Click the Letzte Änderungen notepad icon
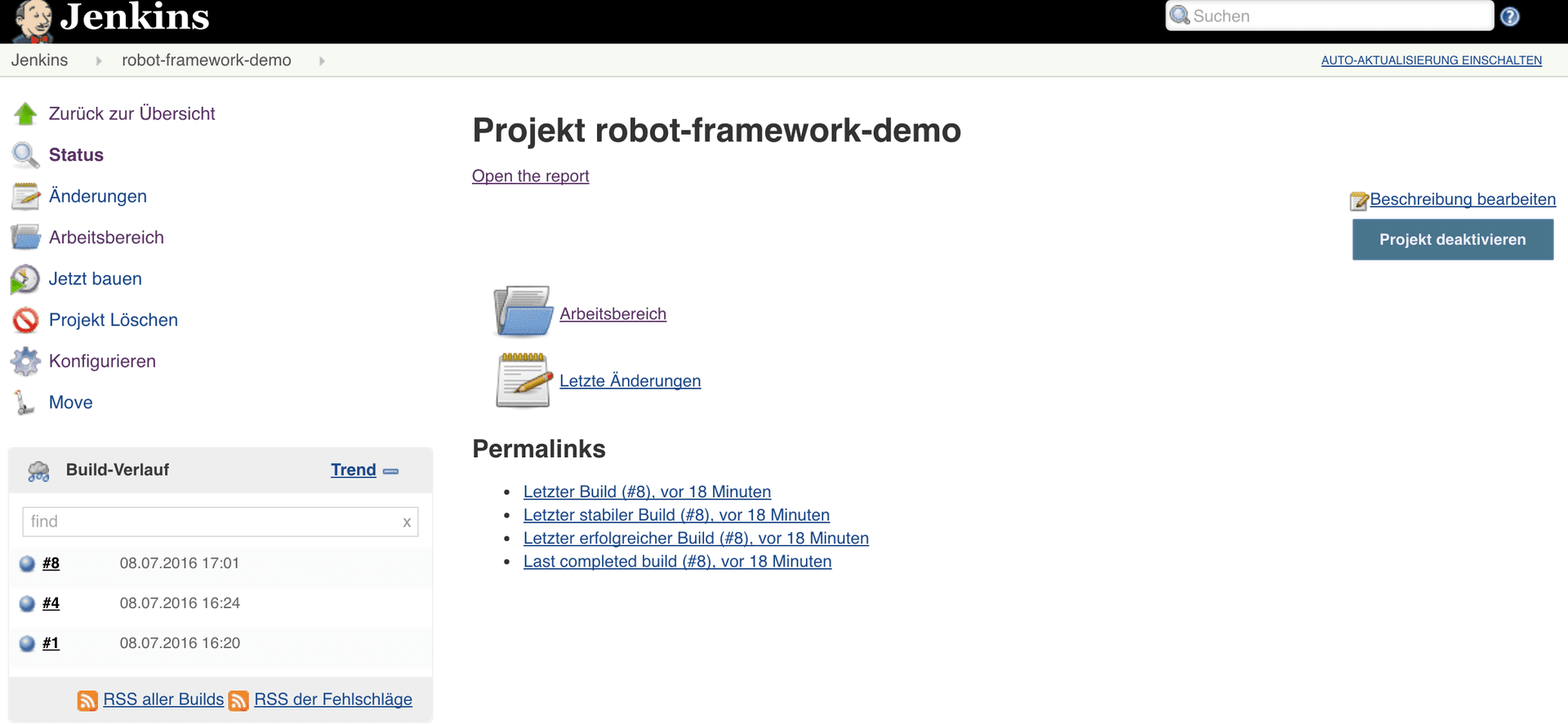 [523, 380]
